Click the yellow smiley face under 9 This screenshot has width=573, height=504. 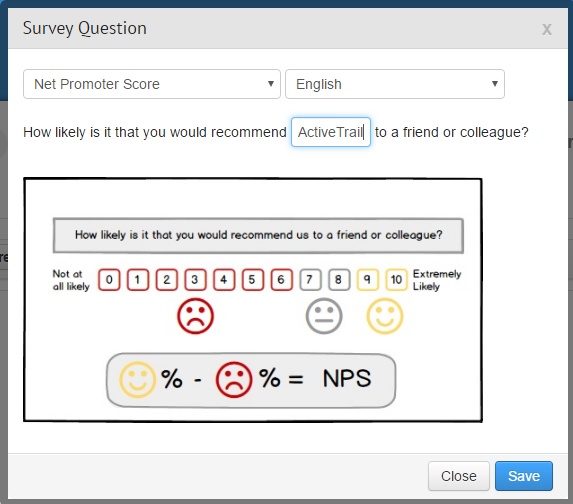coord(385,316)
